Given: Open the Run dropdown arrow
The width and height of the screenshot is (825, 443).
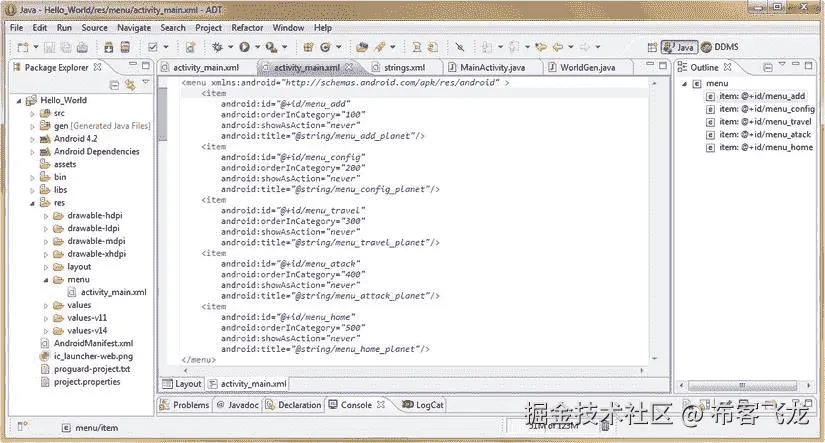Looking at the screenshot, I should coord(257,47).
